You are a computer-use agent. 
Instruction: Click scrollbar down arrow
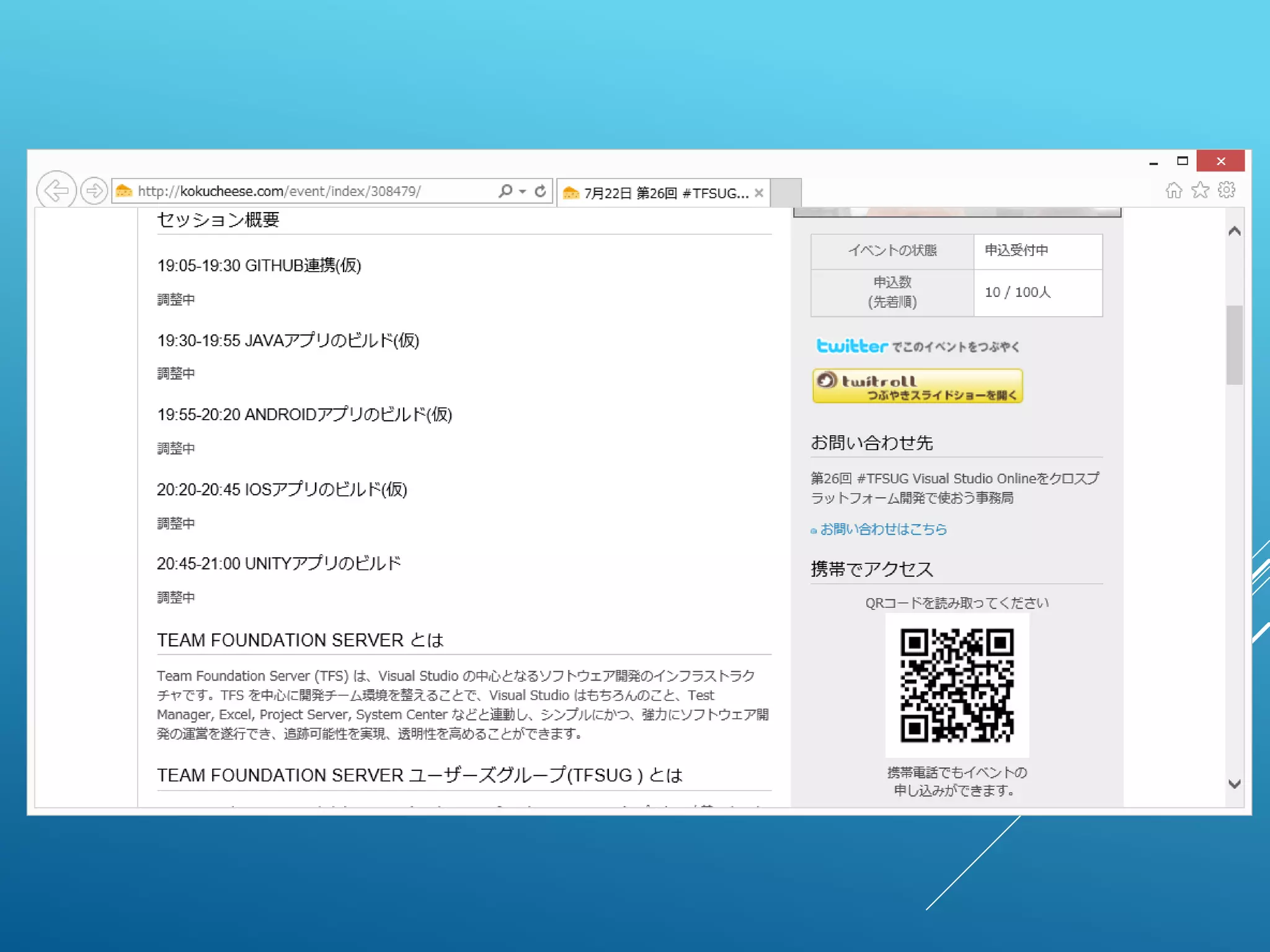[x=1234, y=784]
